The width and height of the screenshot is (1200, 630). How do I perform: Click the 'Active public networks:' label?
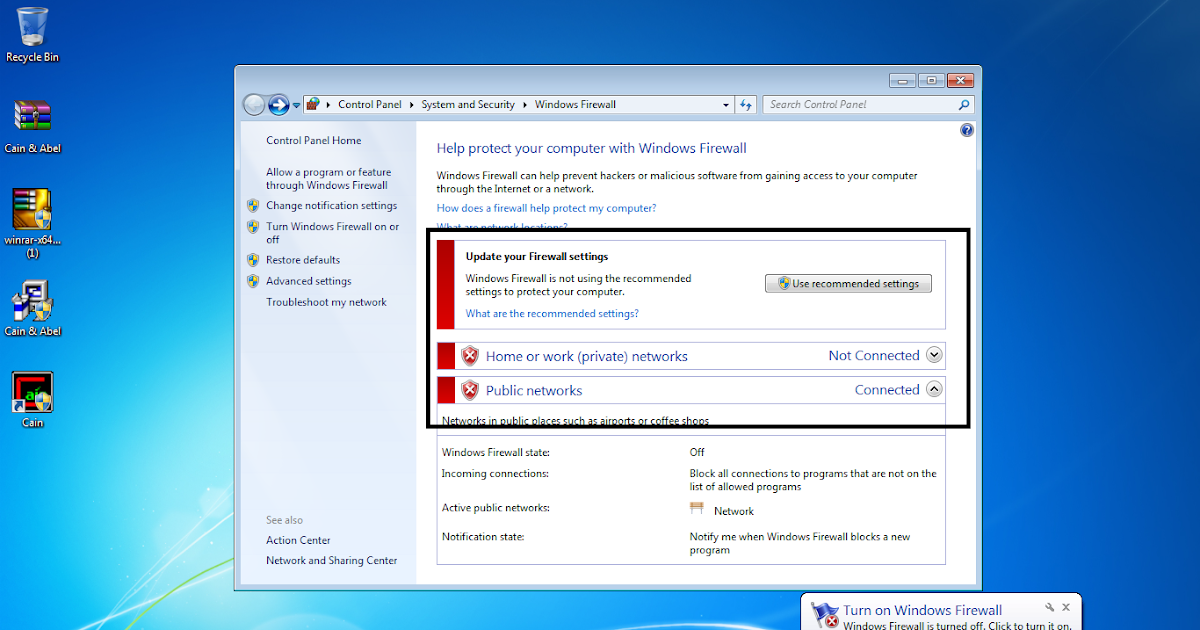(496, 508)
